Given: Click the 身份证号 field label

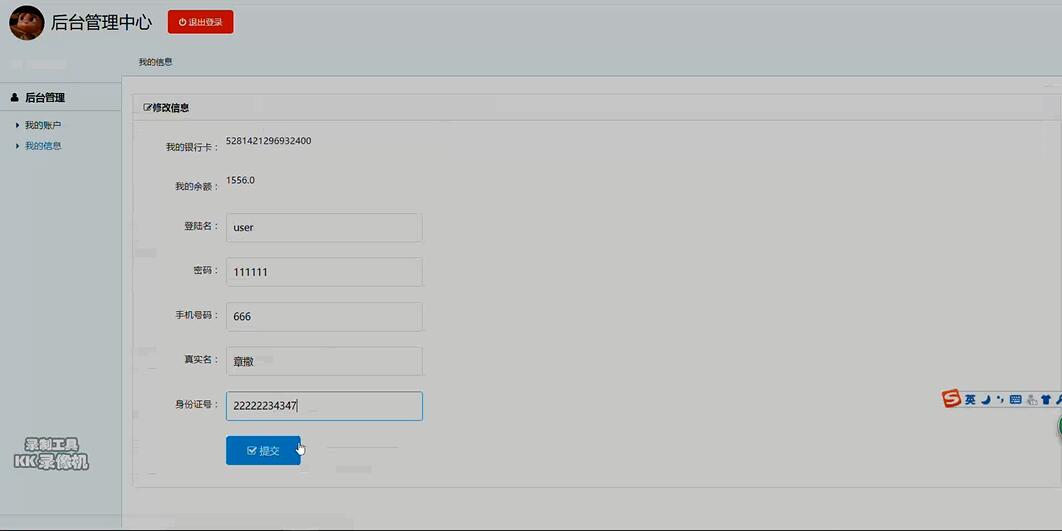Looking at the screenshot, I should (x=197, y=404).
